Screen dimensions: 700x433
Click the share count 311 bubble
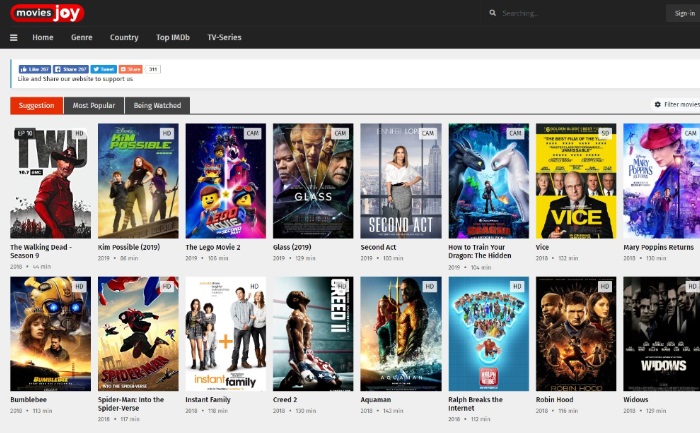153,69
